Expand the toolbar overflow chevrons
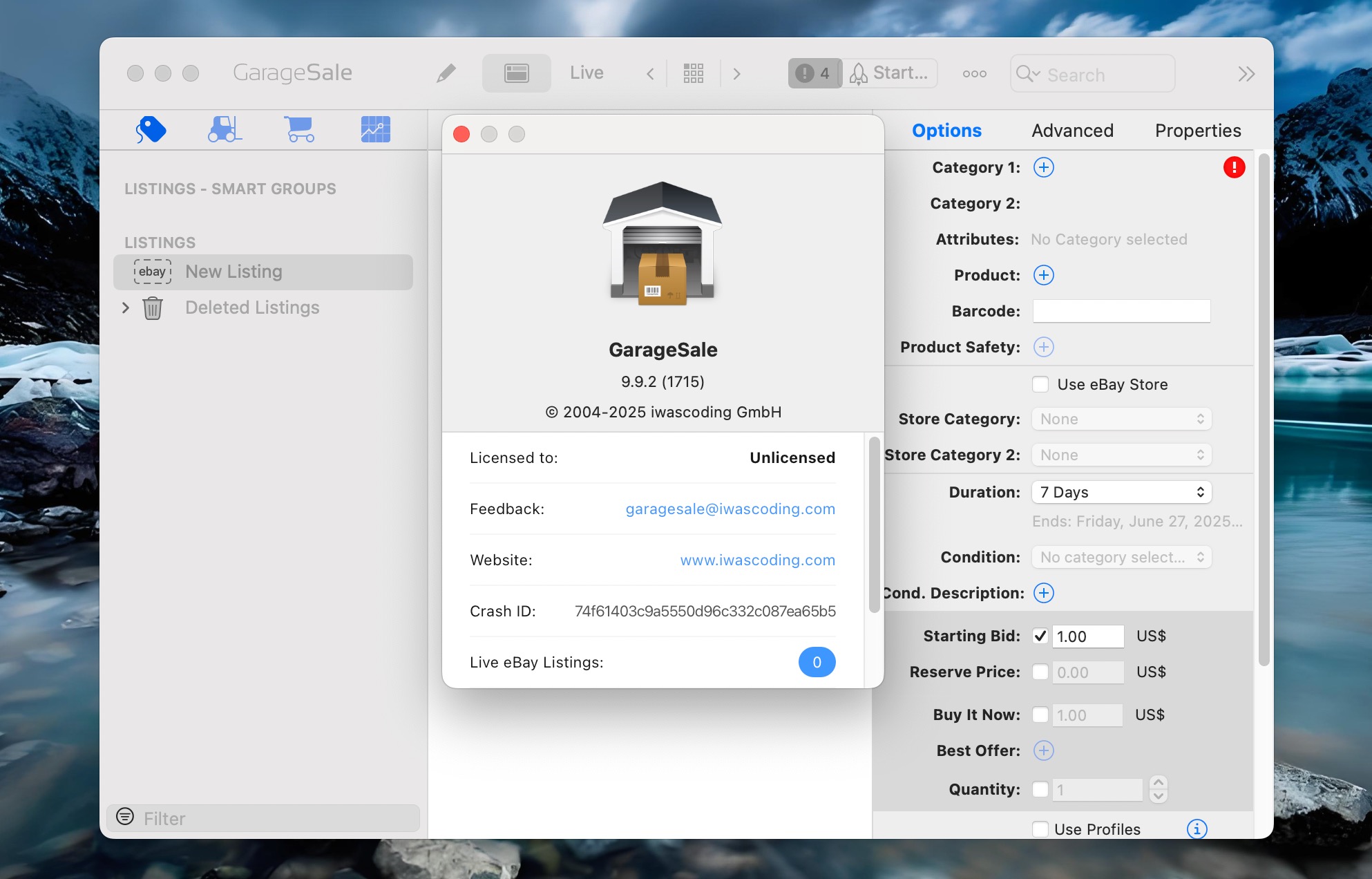Screen dimensions: 1372x879 1246,74
